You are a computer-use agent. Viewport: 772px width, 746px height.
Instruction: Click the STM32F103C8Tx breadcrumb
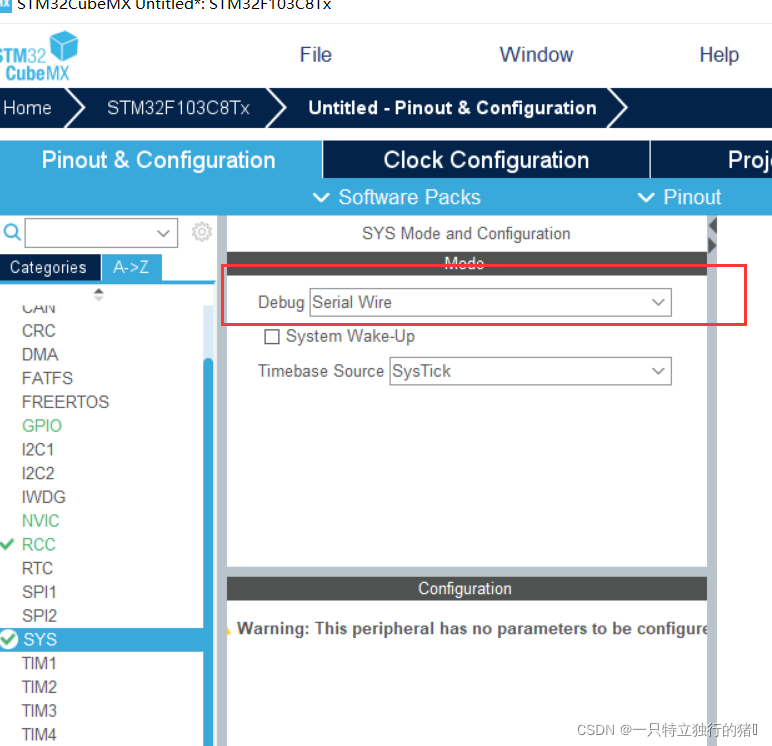click(x=178, y=108)
